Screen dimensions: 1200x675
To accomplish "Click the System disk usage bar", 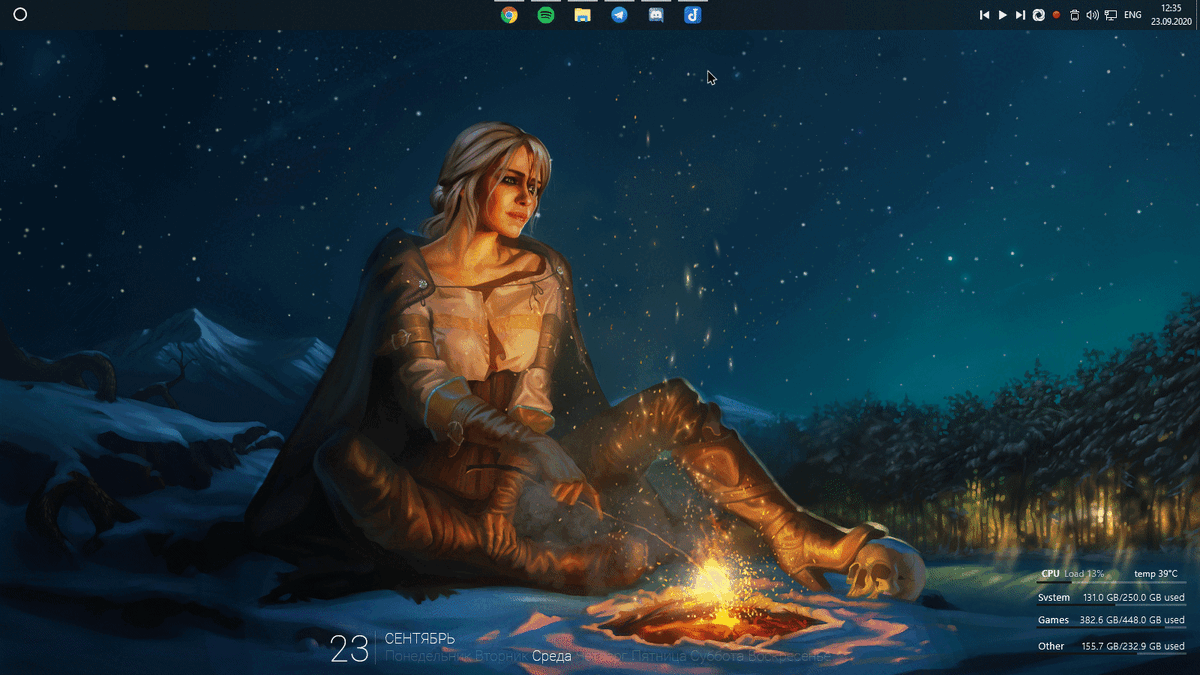I will [x=1111, y=607].
